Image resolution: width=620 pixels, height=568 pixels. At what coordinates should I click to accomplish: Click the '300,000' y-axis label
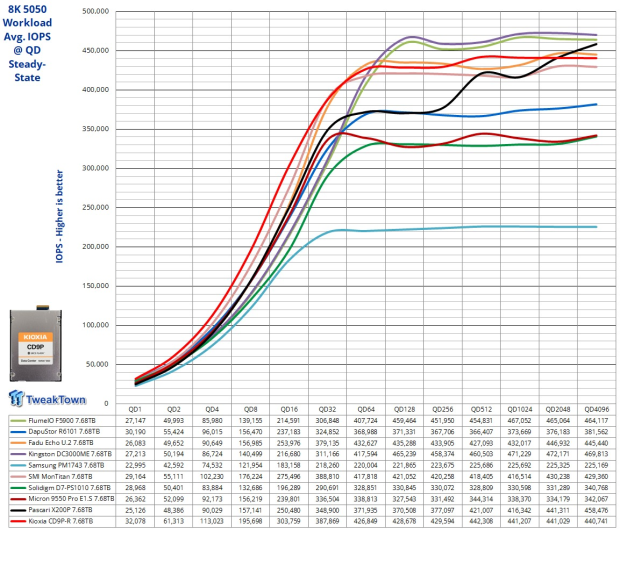(x=96, y=168)
